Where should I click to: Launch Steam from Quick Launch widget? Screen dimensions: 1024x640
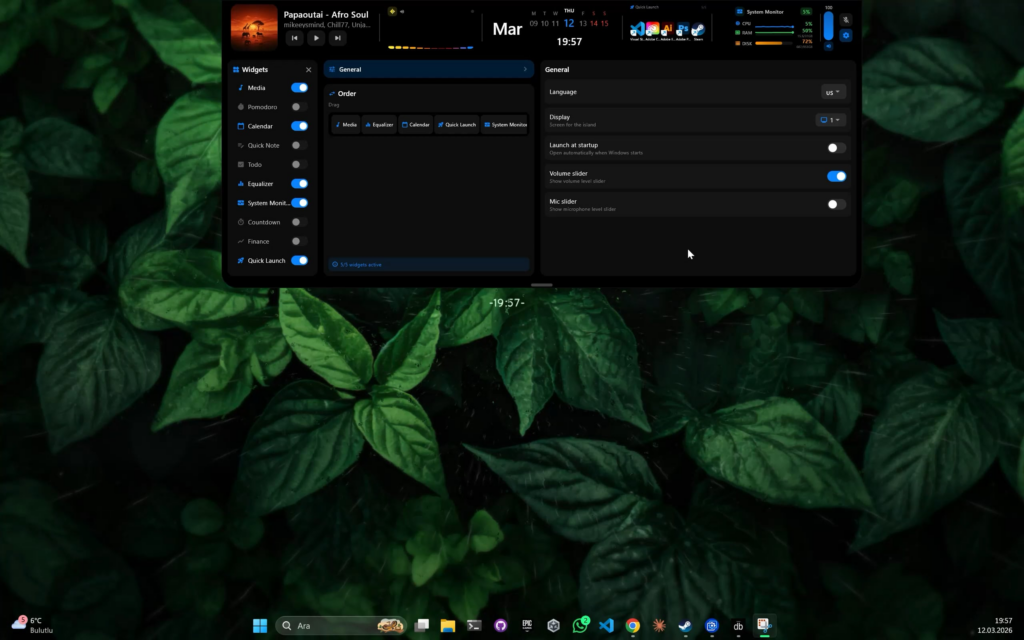click(698, 29)
